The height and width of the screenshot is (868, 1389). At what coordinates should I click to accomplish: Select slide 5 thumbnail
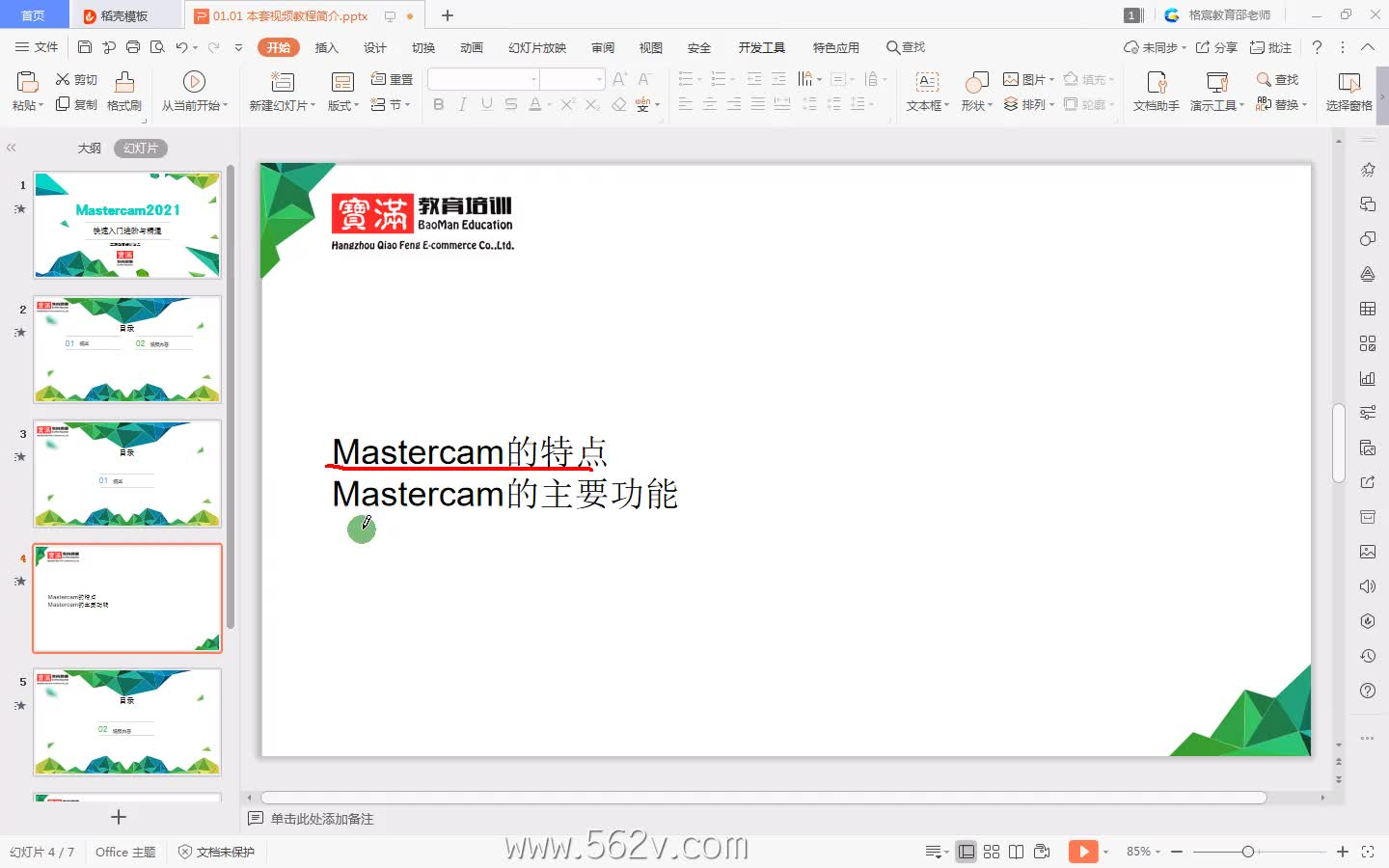(127, 722)
